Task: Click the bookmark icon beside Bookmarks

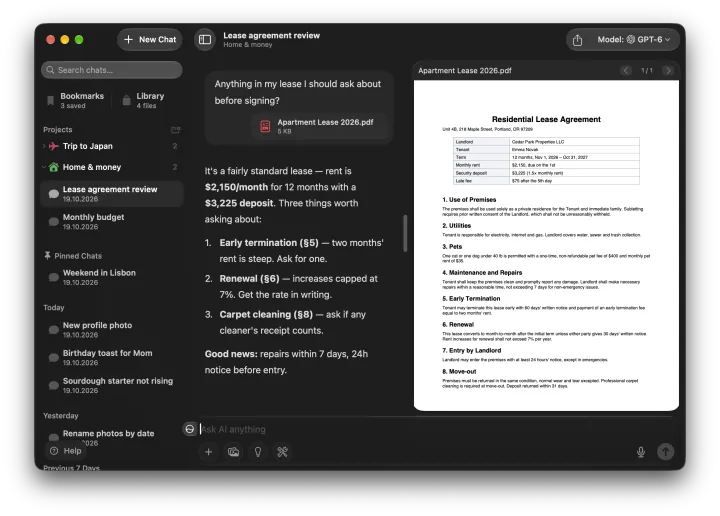Action: (x=51, y=101)
